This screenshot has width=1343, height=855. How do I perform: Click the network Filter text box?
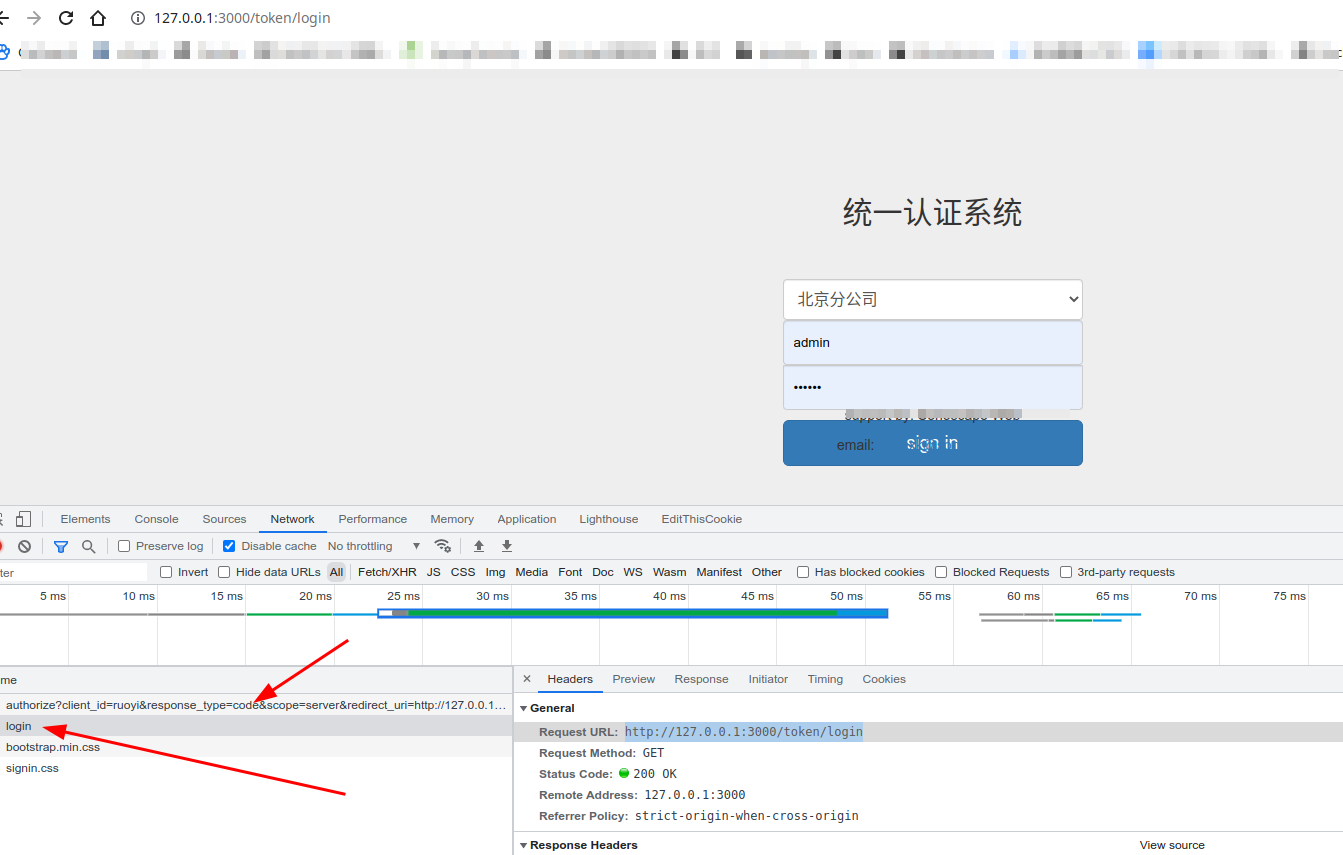coord(74,573)
